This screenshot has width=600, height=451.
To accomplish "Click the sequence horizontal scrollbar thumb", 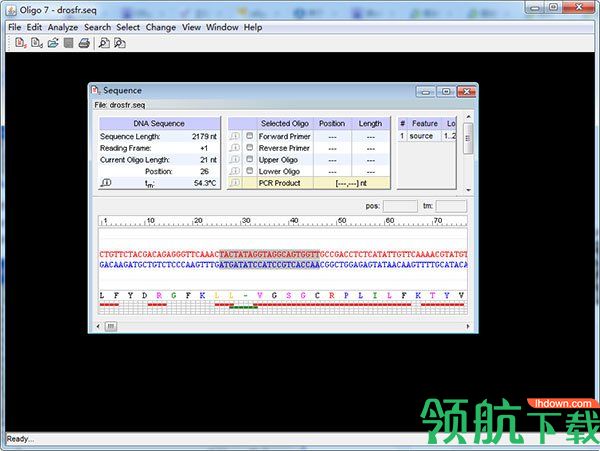I will click(x=111, y=326).
